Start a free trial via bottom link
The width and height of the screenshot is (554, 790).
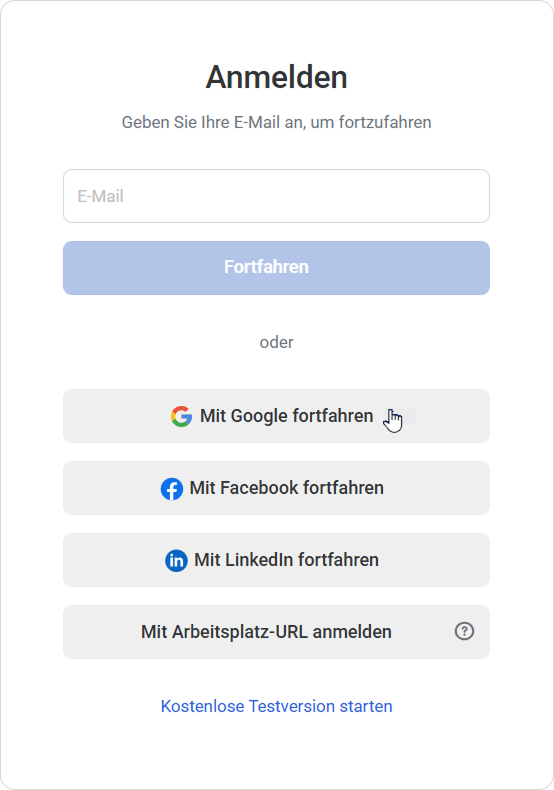tap(276, 706)
